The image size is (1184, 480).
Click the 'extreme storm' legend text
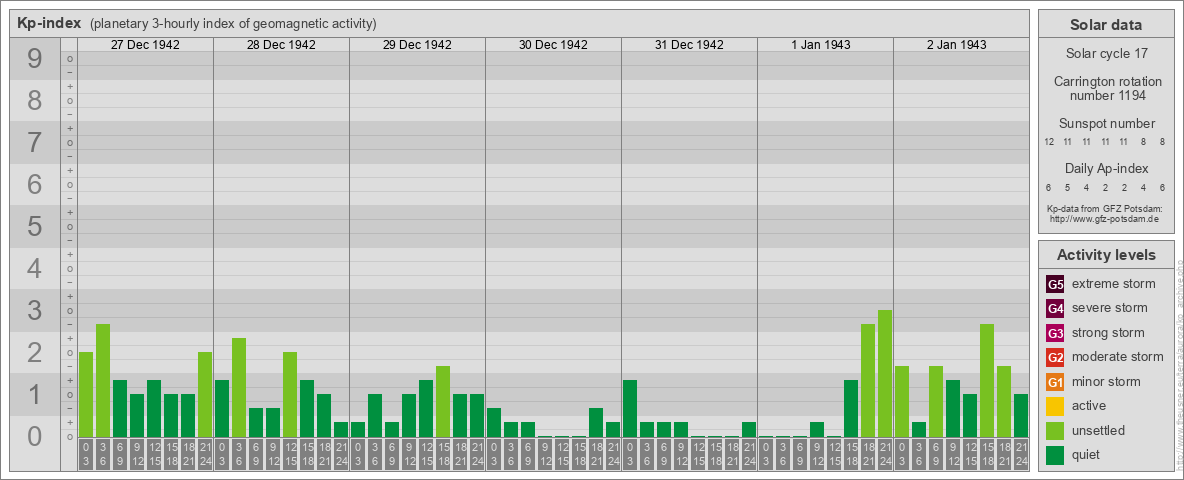pyautogui.click(x=1114, y=284)
